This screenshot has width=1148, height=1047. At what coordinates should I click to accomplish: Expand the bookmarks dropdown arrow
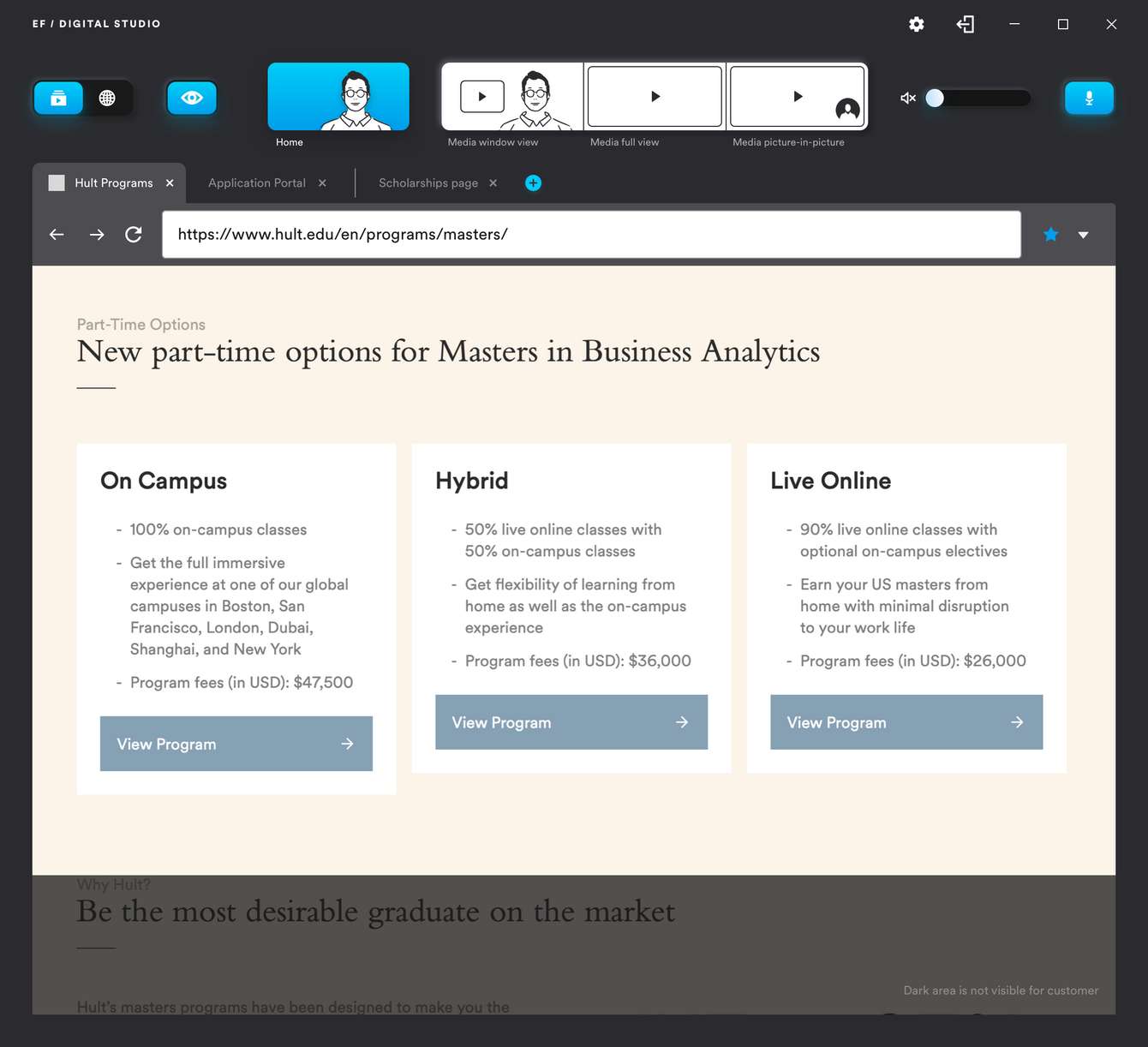coord(1083,235)
